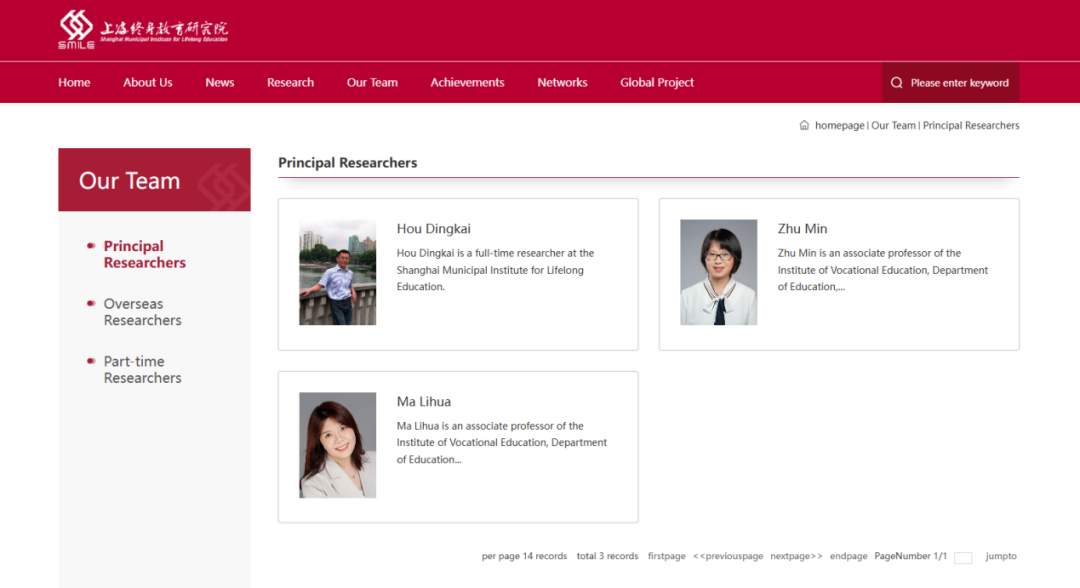
Task: Go to nextpage in pagination
Action: click(x=796, y=556)
